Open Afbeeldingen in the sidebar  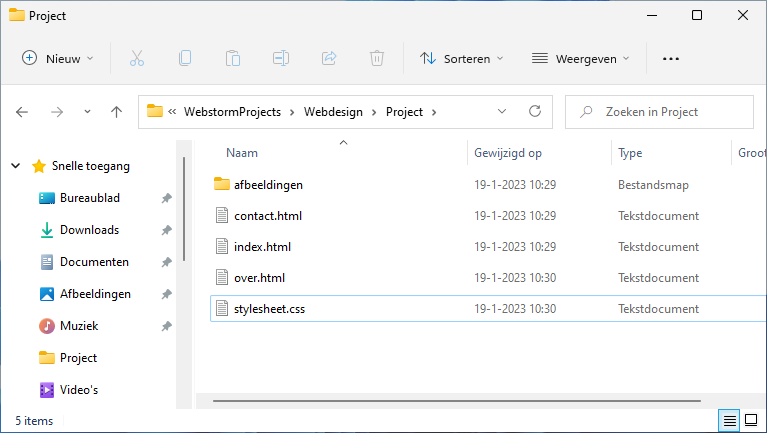[95, 294]
